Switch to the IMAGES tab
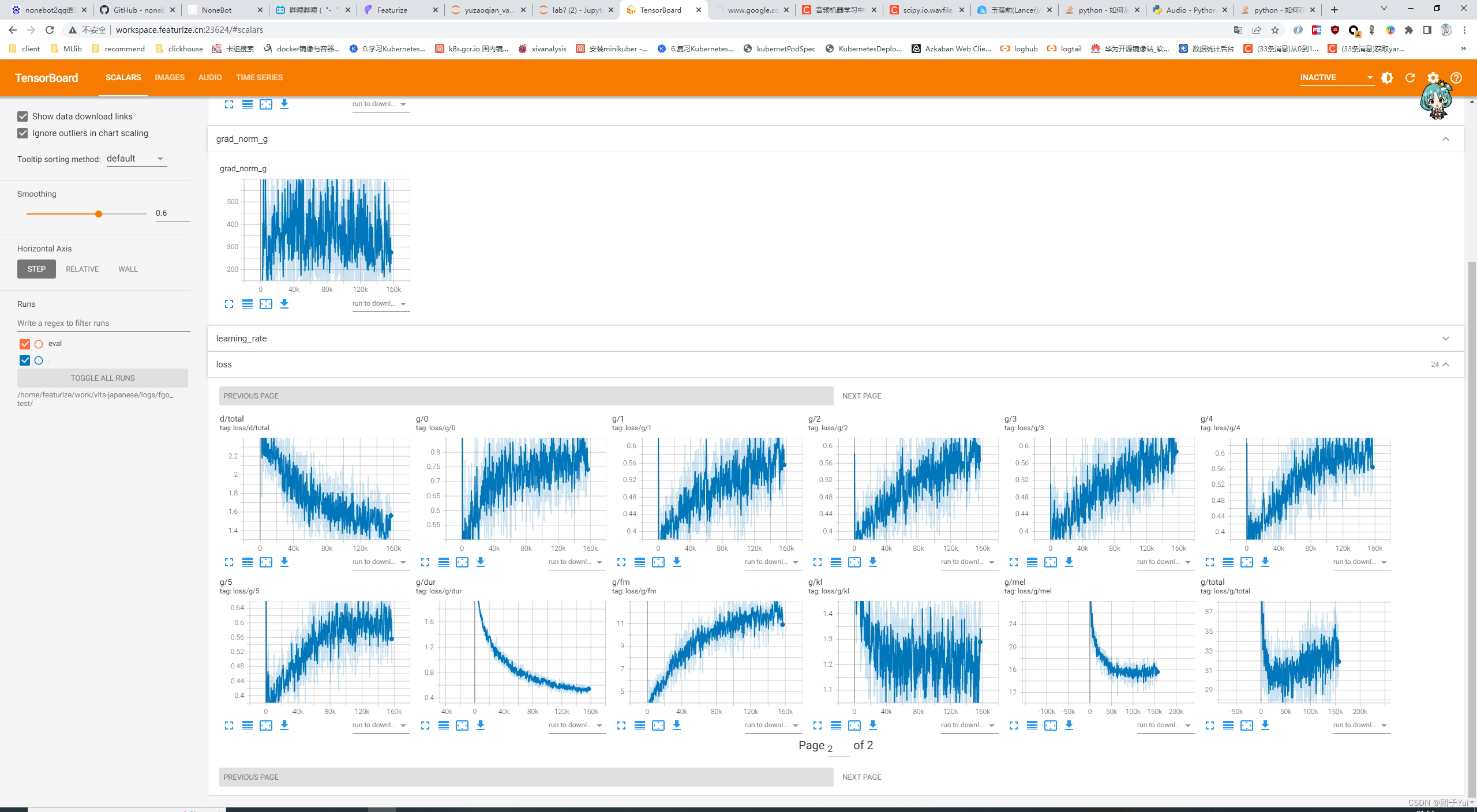Viewport: 1477px width, 812px height. tap(170, 78)
